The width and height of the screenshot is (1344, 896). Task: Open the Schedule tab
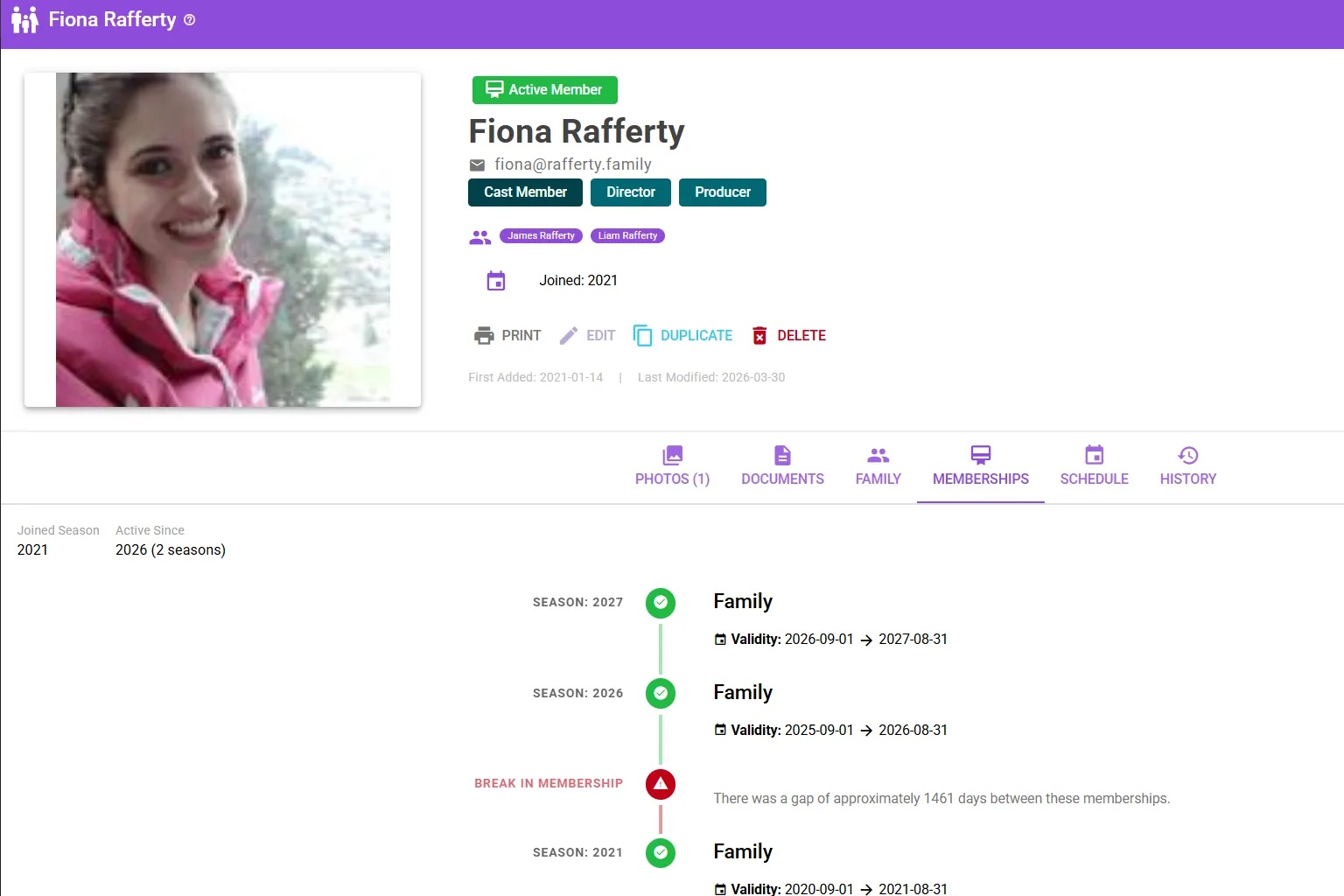click(1094, 467)
